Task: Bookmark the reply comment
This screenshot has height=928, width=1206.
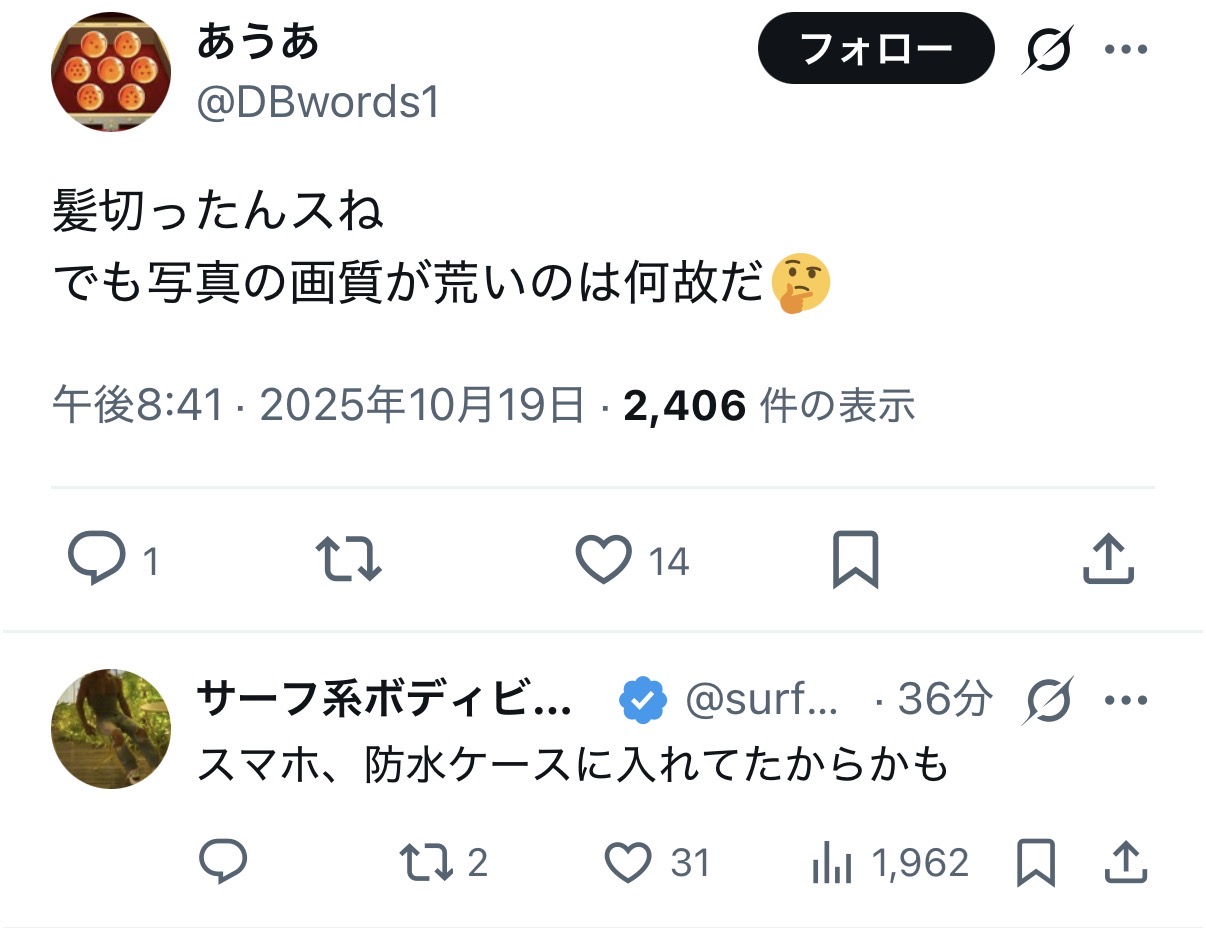Action: [x=1035, y=862]
